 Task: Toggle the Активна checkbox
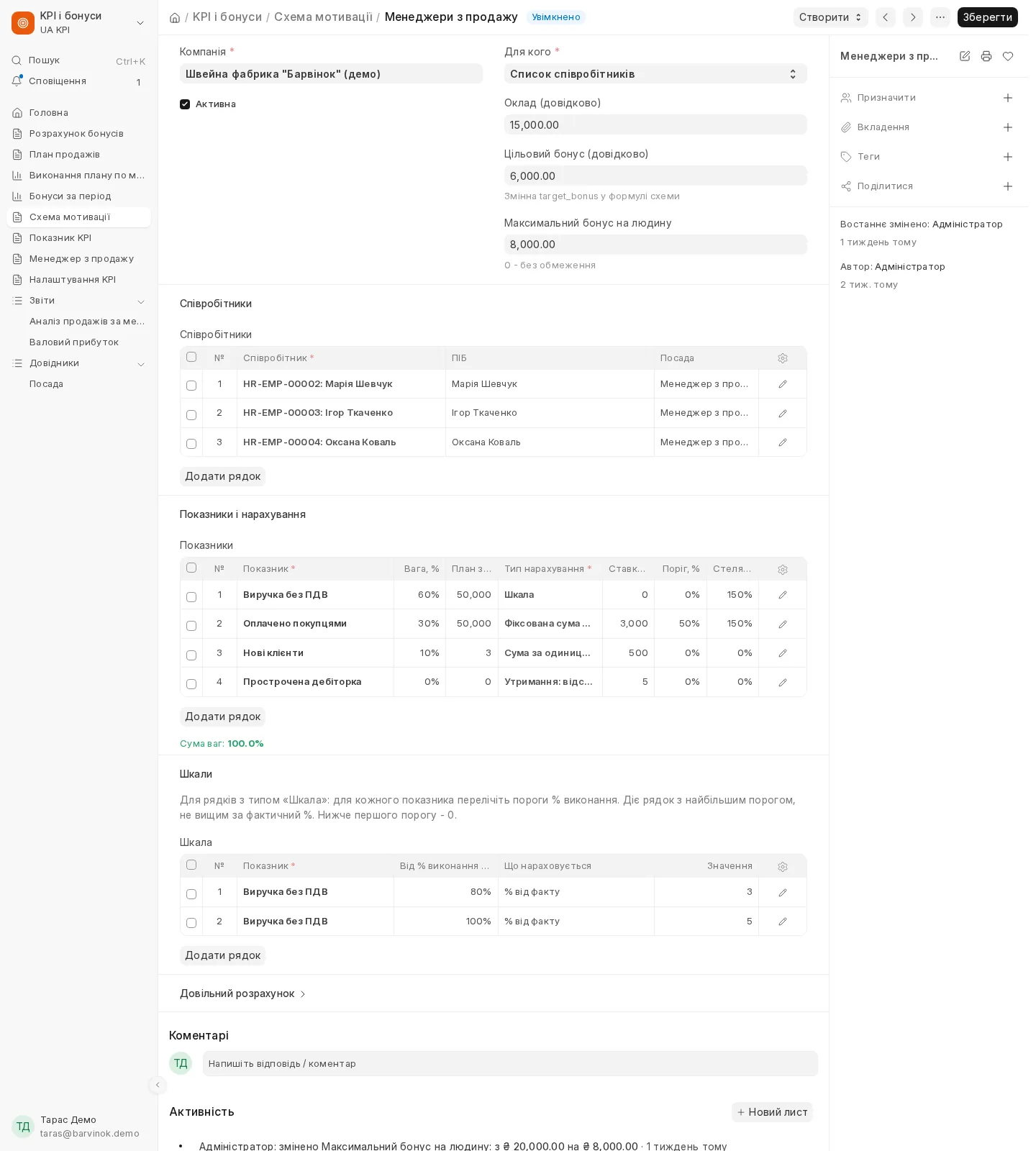tap(185, 104)
